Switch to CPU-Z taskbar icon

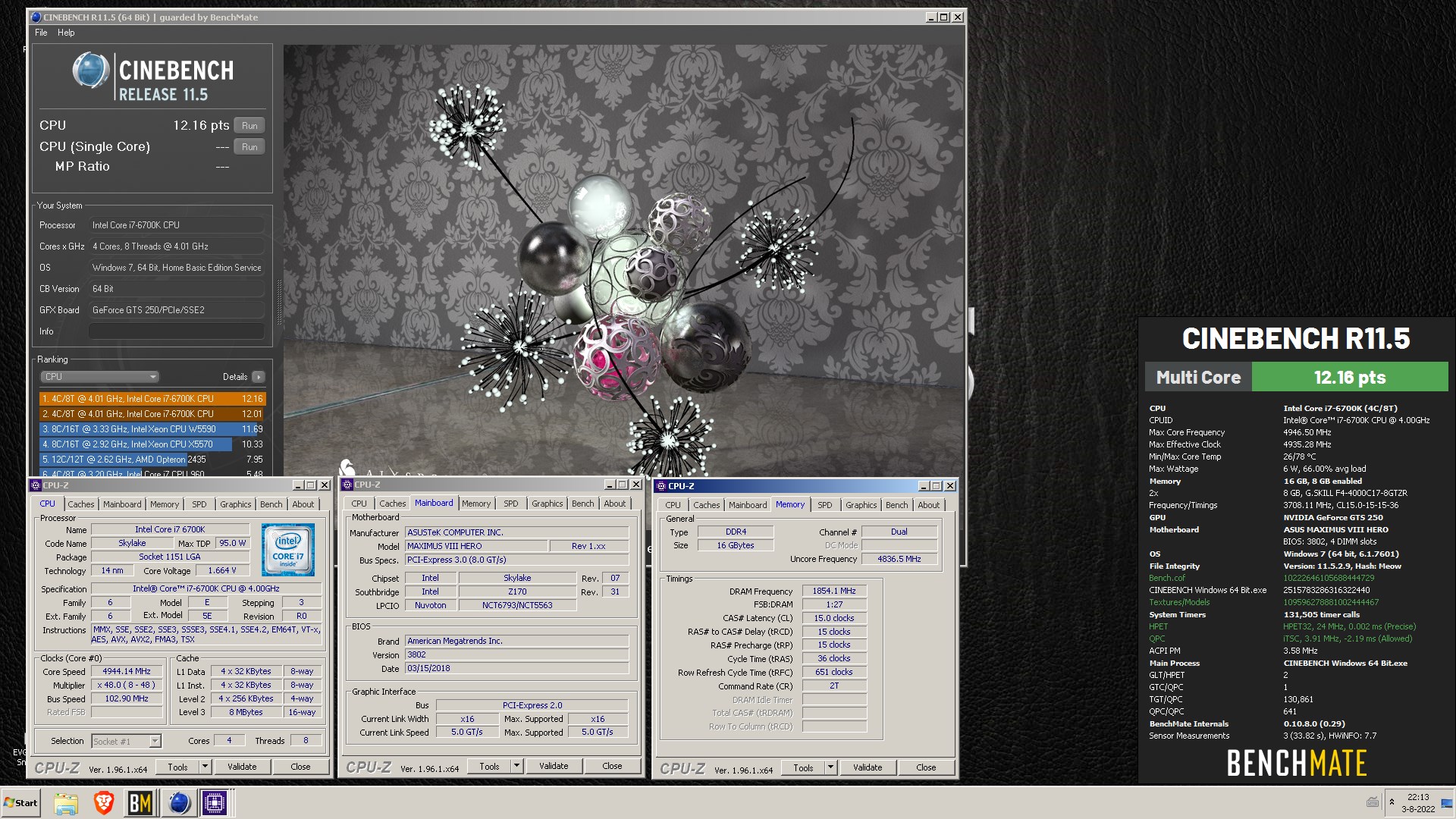pos(215,803)
